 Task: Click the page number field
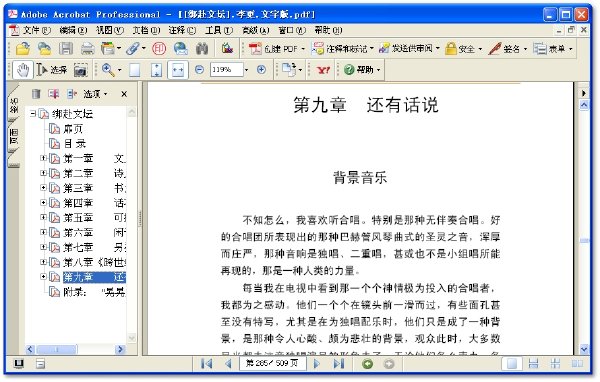tap(272, 363)
